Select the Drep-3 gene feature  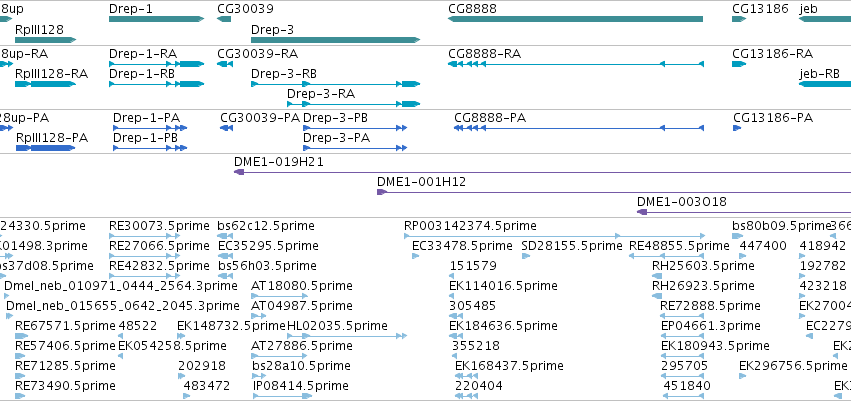[x=335, y=40]
